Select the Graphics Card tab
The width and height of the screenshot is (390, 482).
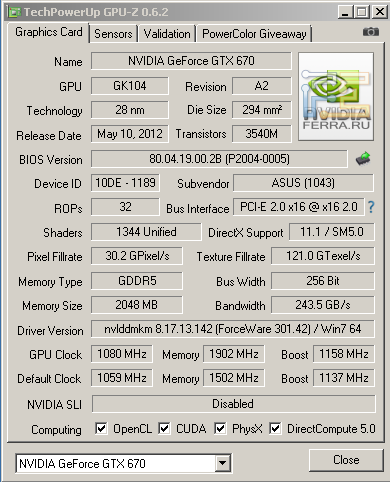(49, 32)
